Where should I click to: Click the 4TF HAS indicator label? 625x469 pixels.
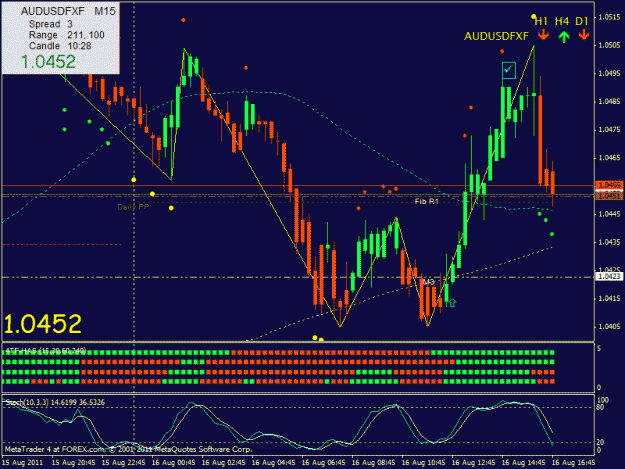(46, 351)
